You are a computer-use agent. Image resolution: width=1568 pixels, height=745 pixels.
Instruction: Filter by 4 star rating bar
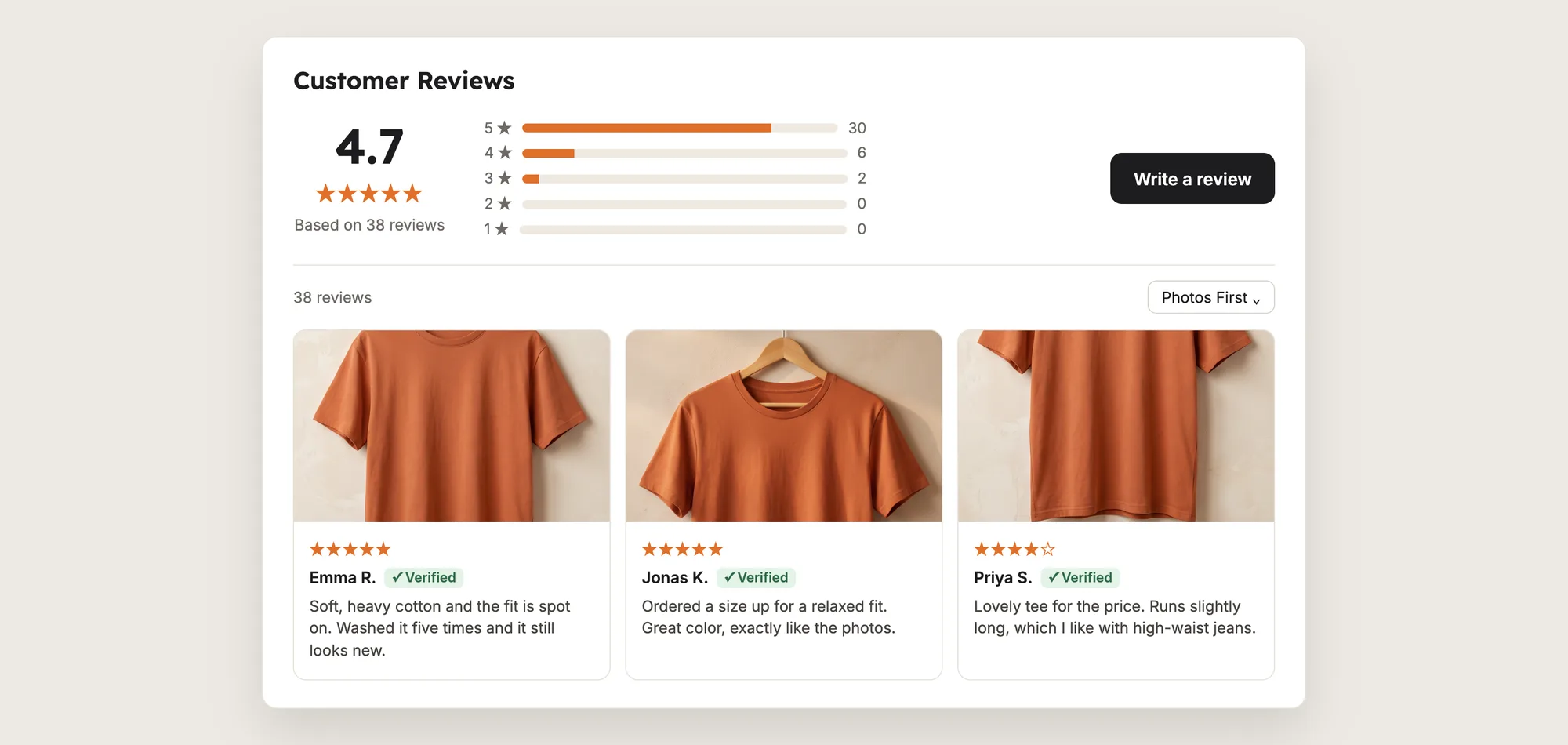684,153
